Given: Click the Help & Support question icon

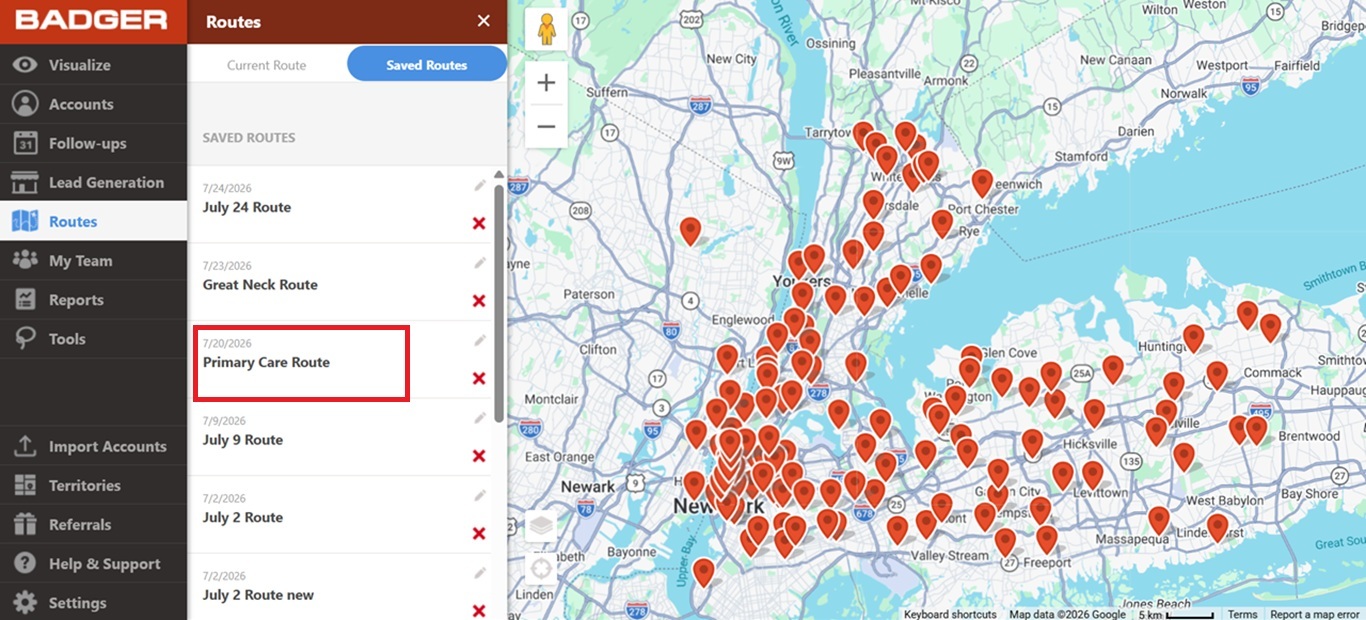Looking at the screenshot, I should 25,563.
